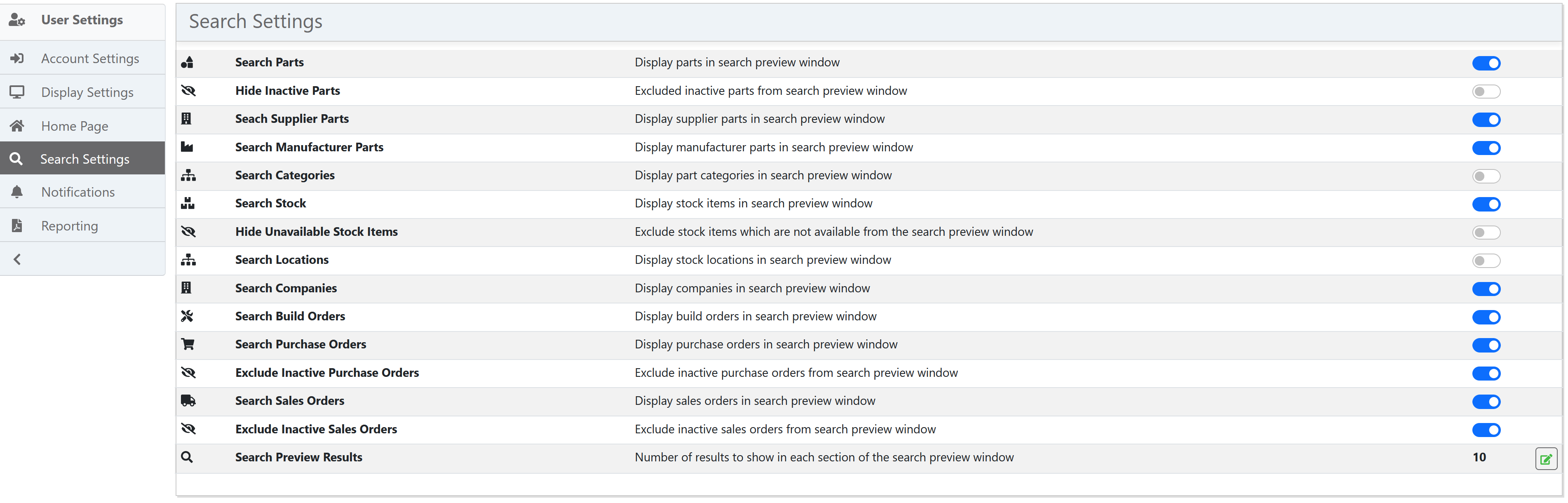This screenshot has width=1568, height=503.
Task: Turn on the Search Categories switch
Action: (1486, 176)
